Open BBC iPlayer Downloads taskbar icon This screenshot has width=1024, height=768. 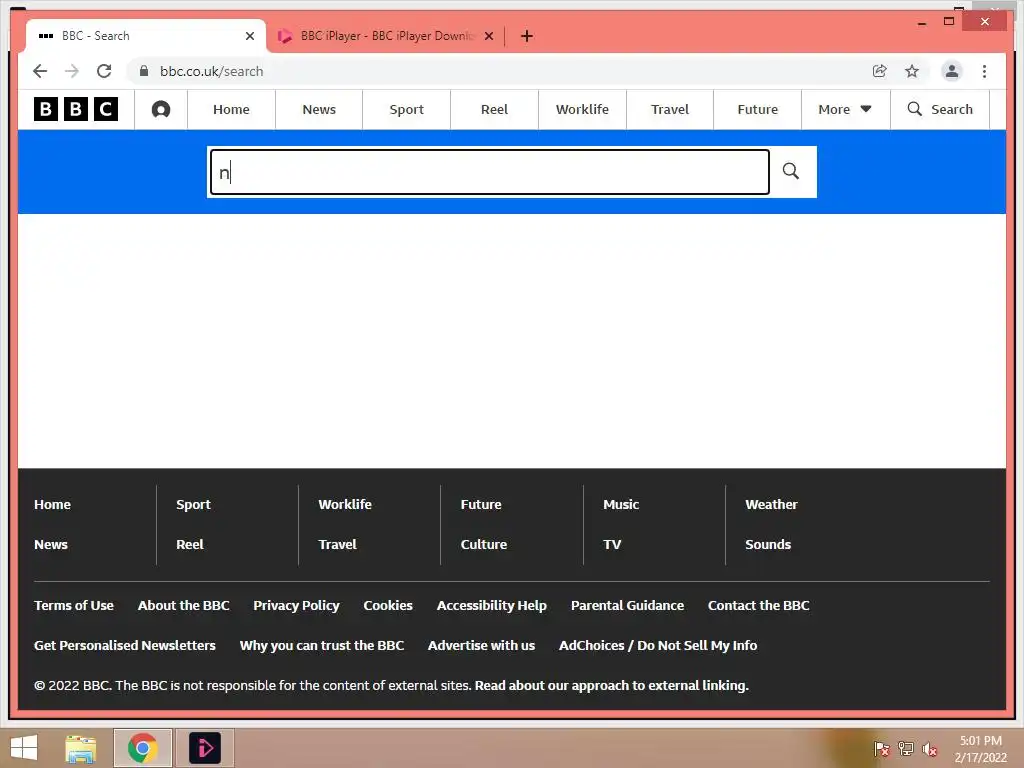(204, 748)
